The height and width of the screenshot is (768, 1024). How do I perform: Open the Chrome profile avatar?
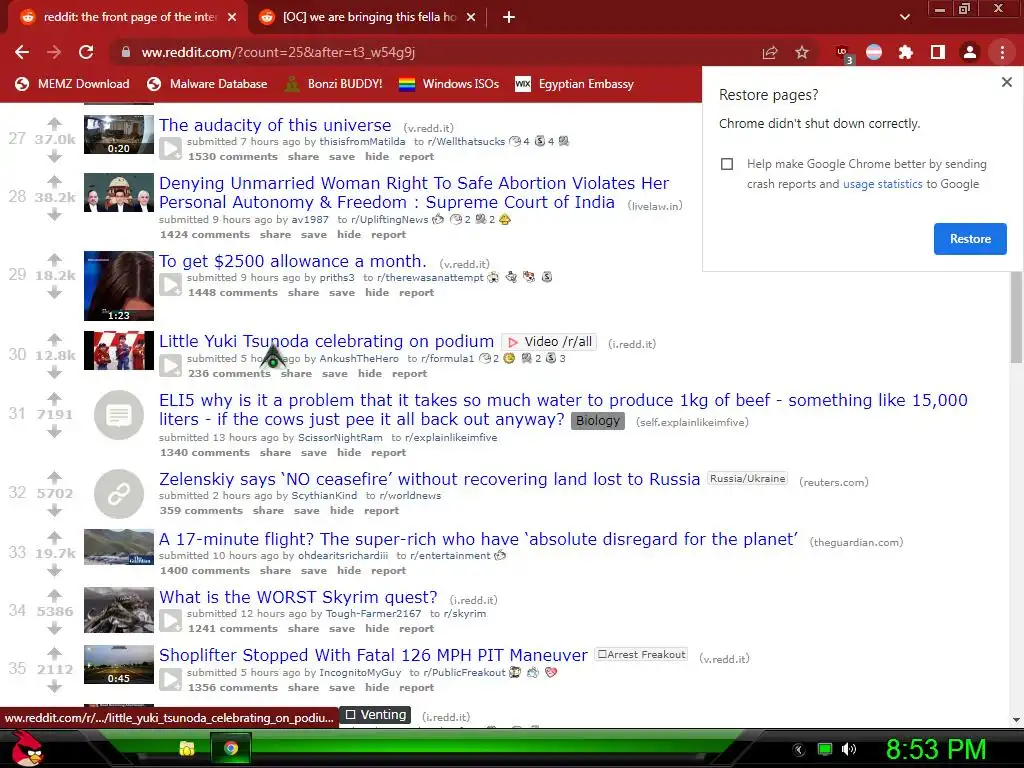click(x=970, y=52)
